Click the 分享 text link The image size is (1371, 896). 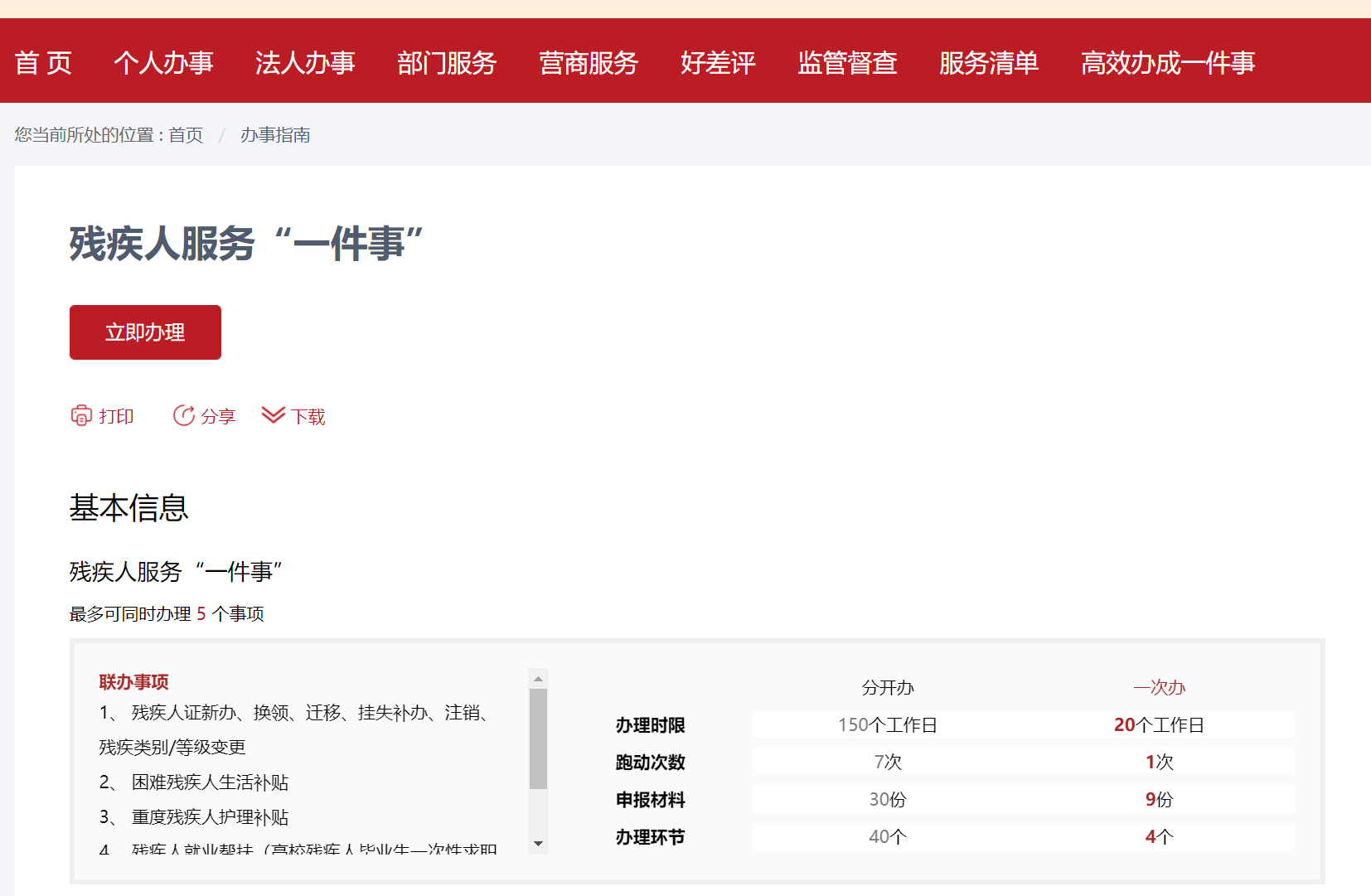(218, 416)
